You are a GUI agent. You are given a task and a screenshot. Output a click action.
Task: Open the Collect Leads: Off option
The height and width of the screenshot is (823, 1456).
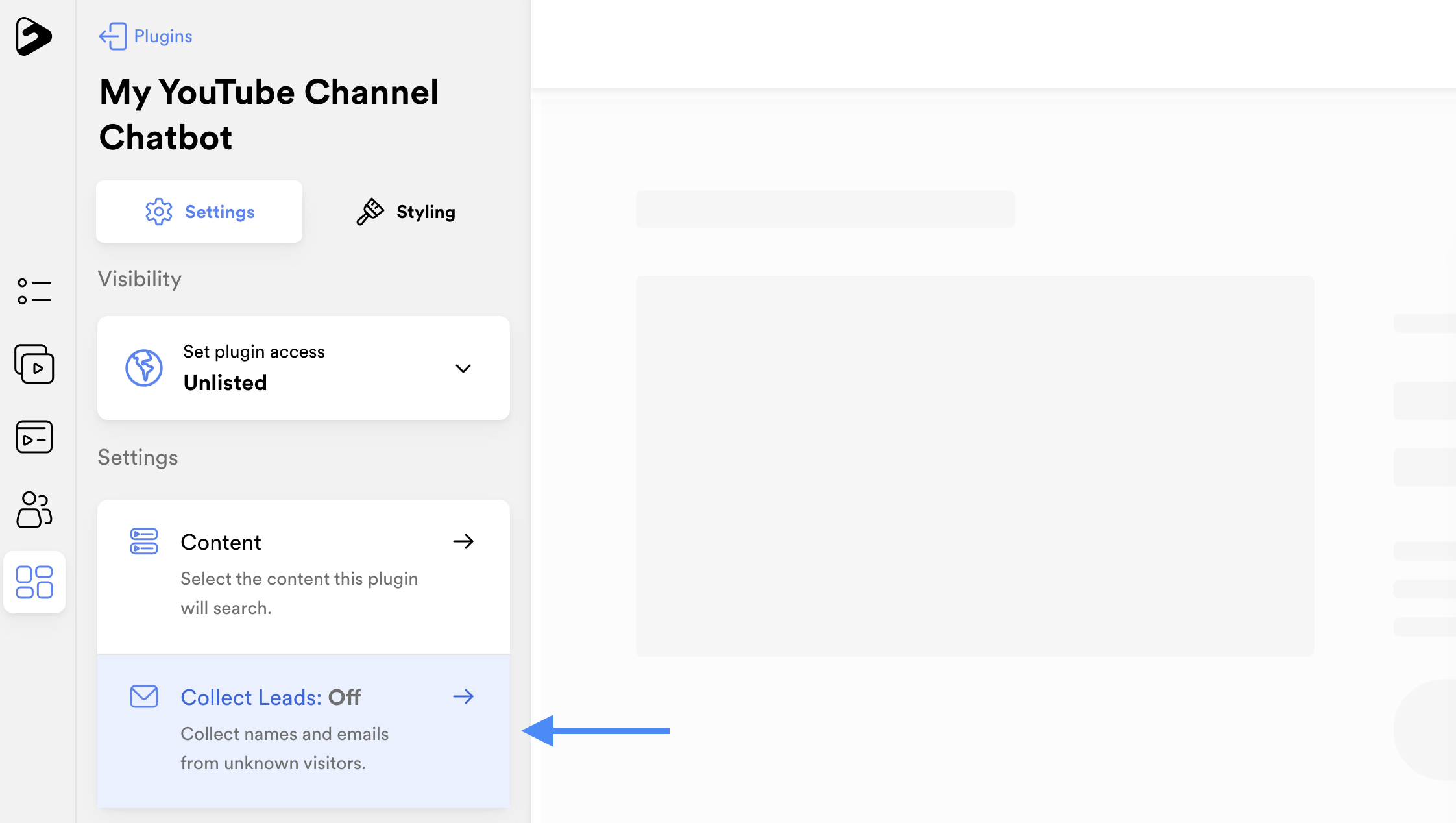click(x=304, y=731)
